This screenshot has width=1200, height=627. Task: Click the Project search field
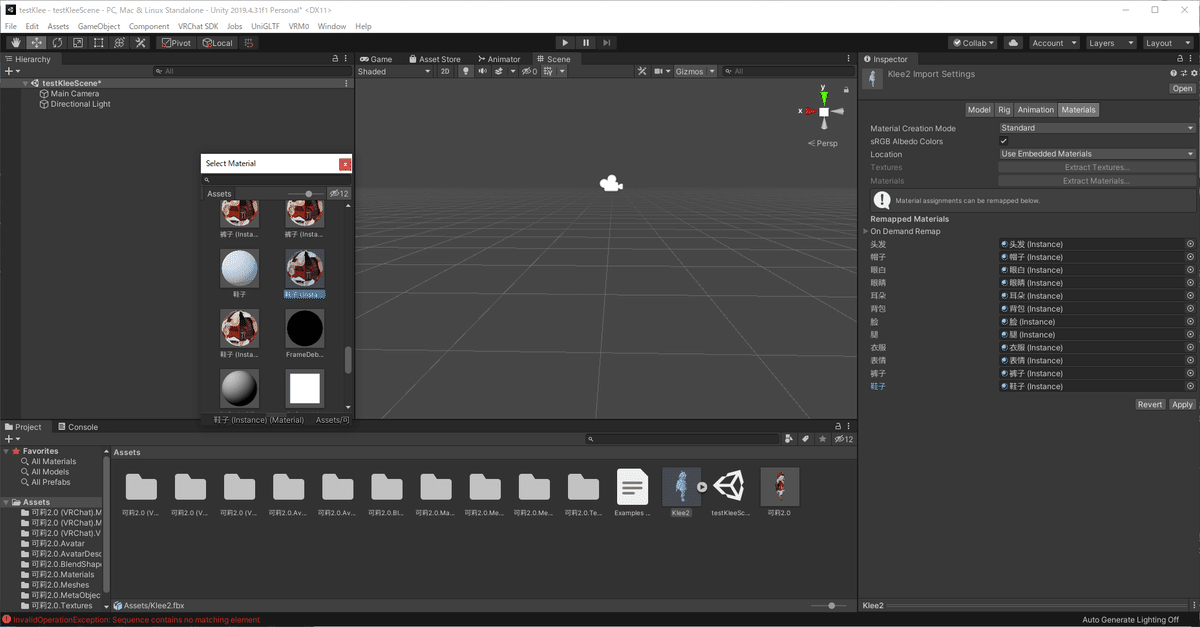682,439
